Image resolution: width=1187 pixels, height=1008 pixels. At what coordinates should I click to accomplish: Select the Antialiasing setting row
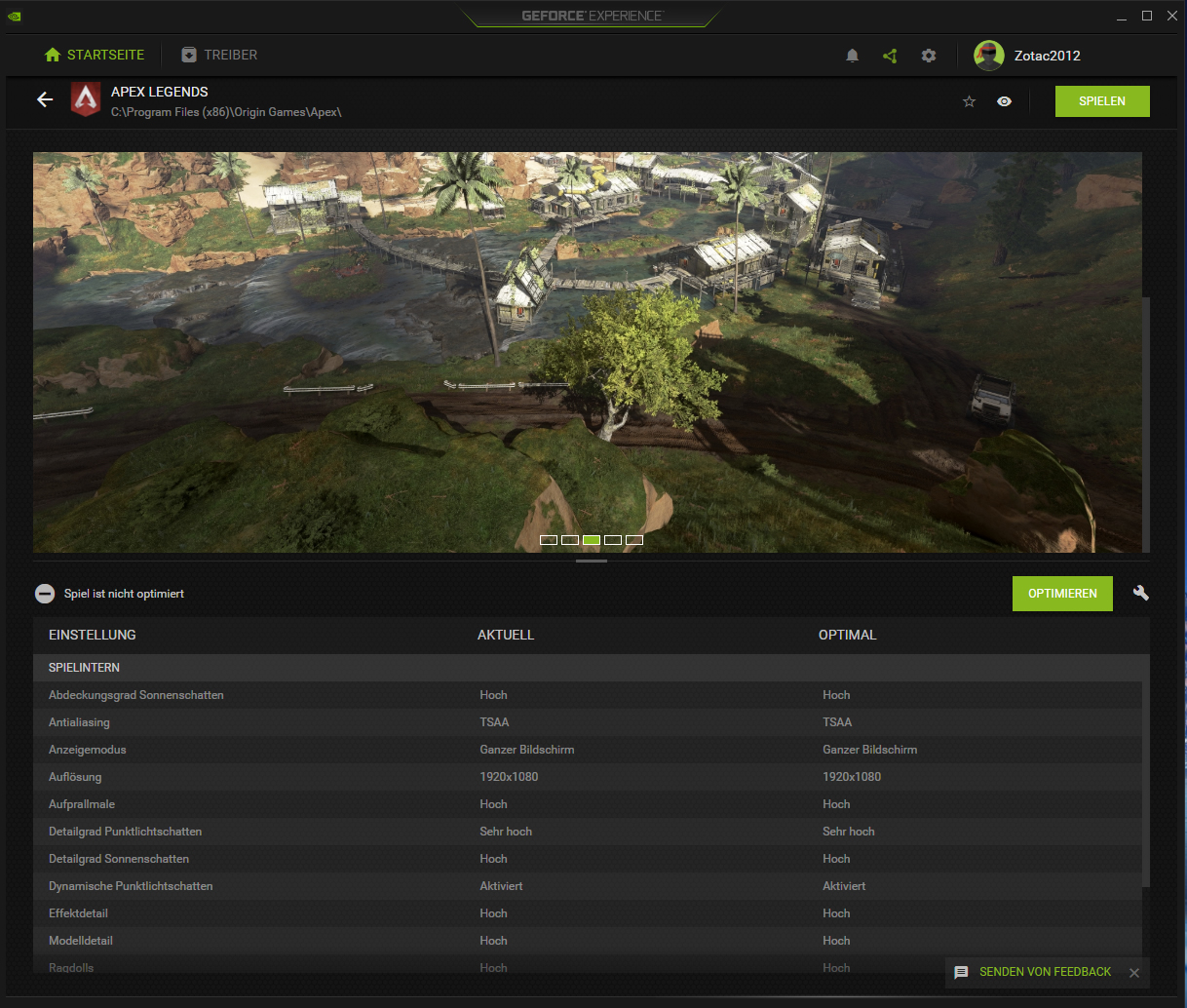coord(588,722)
